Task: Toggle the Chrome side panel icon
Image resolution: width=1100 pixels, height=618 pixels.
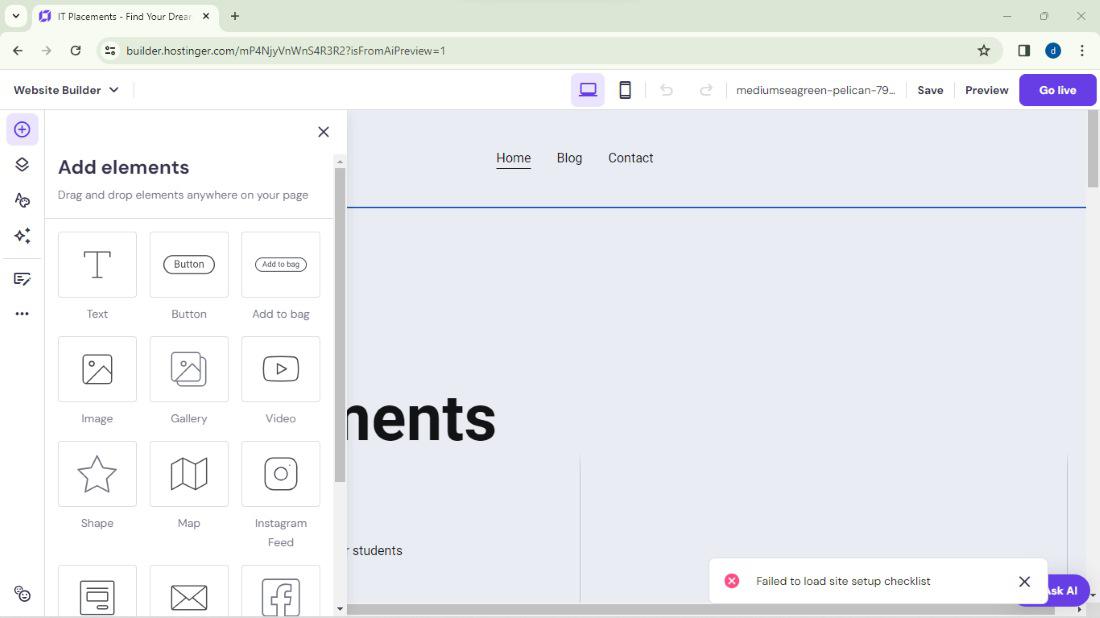Action: 1024,51
